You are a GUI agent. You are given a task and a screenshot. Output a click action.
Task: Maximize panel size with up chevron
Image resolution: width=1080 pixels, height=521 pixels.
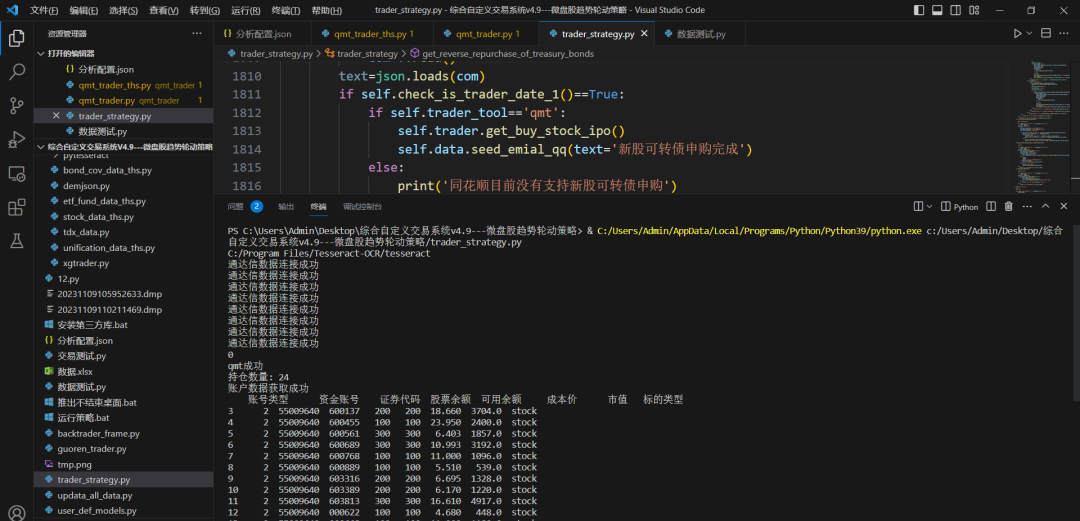(1046, 206)
